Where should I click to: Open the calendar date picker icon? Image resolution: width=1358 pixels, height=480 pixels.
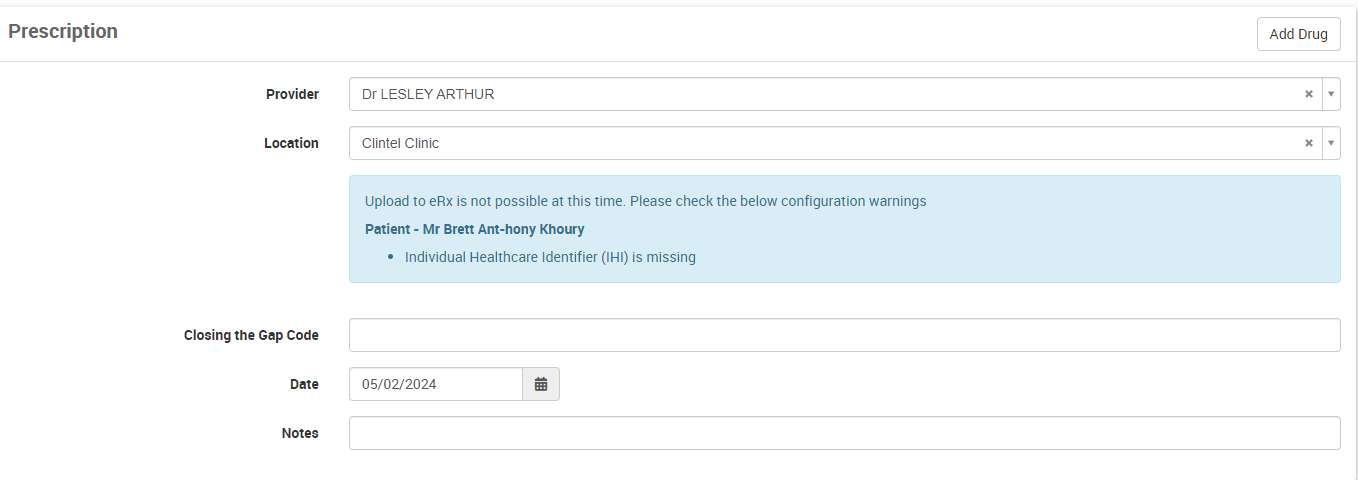pos(541,384)
